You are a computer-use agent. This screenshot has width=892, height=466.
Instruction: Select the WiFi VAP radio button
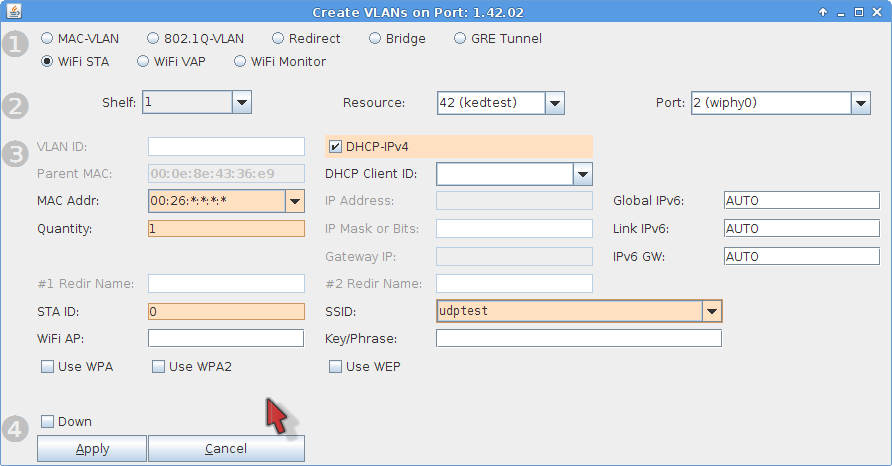coord(142,62)
